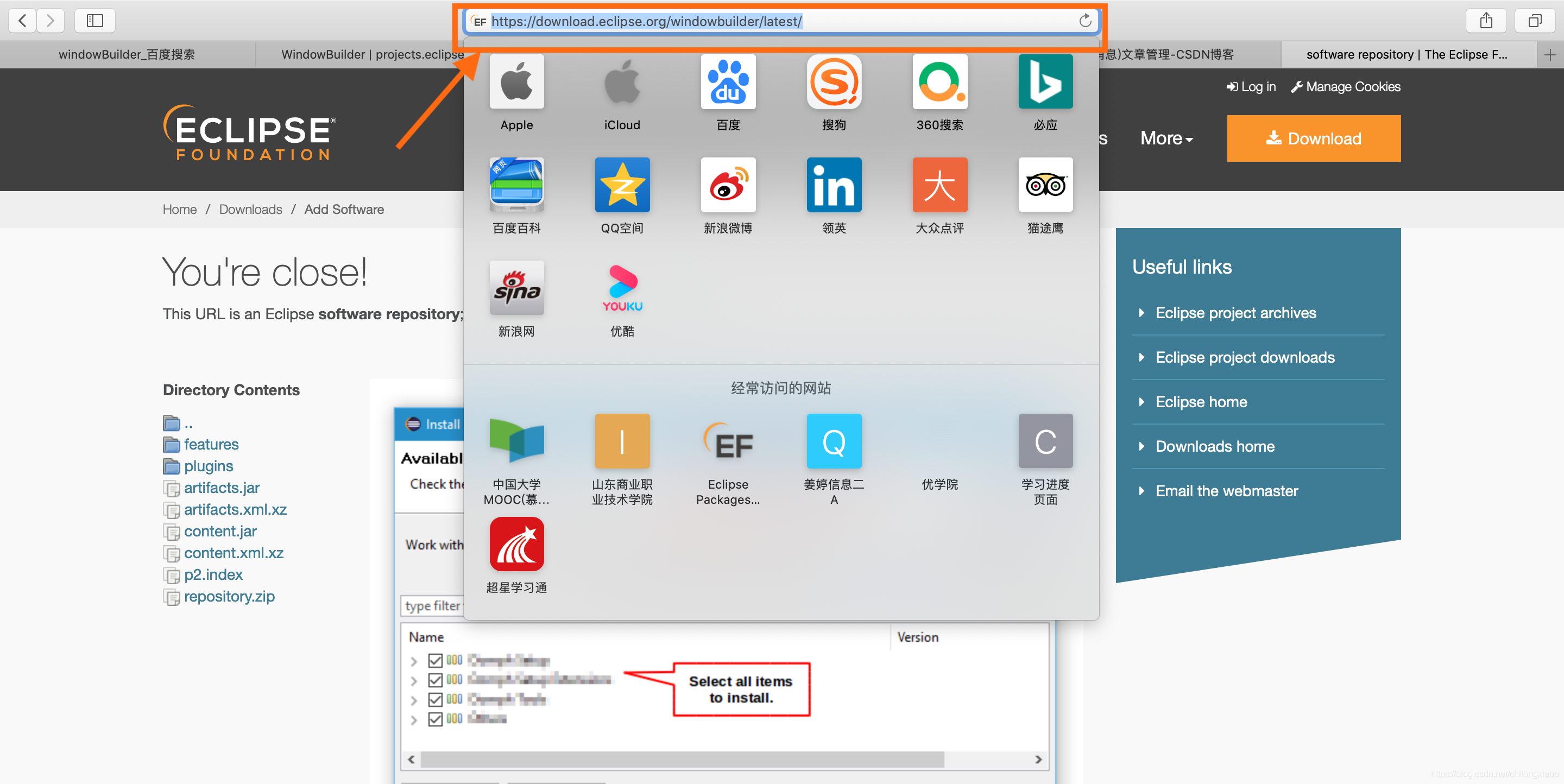
Task: Open Eclipse project downloads link
Action: pyautogui.click(x=1245, y=357)
